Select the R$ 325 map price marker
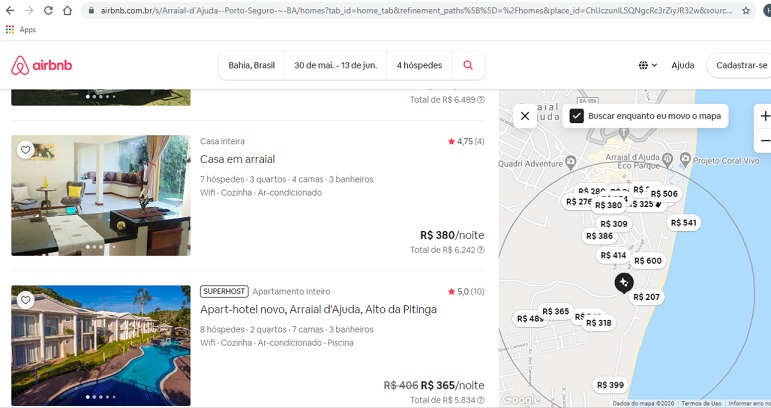This screenshot has width=771, height=408. coord(643,204)
